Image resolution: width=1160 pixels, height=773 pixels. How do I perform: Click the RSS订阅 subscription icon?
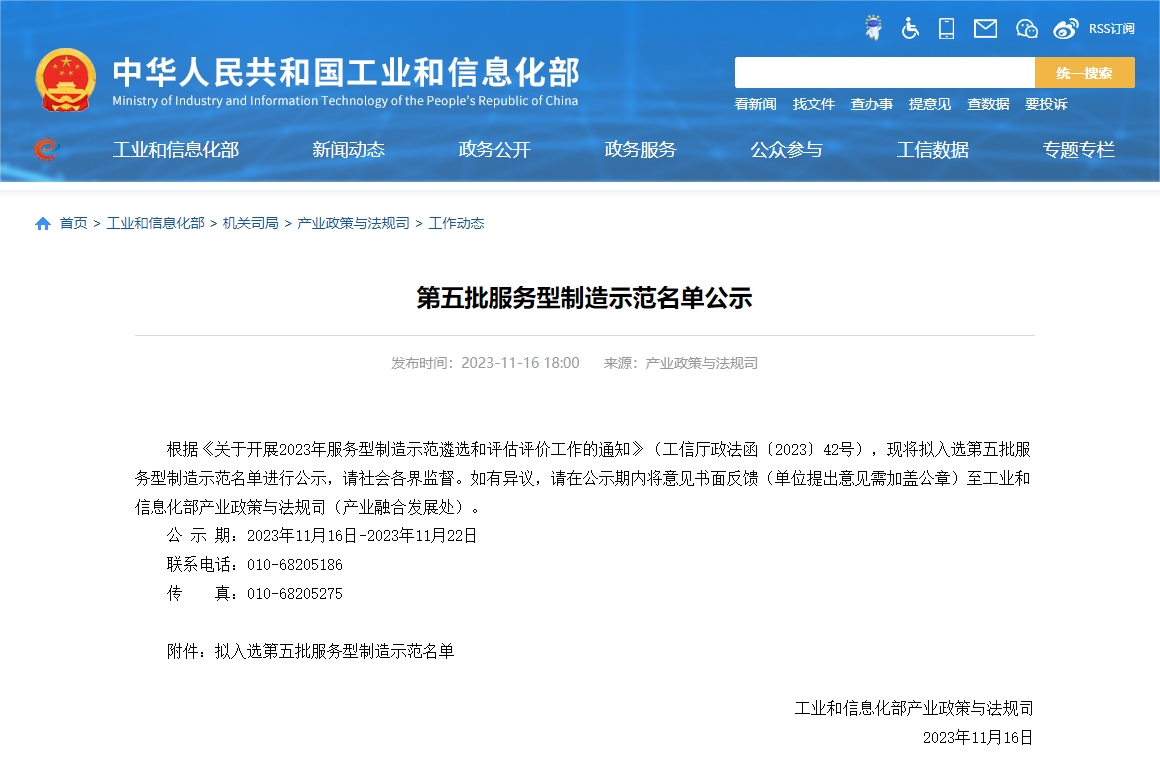tap(1110, 28)
